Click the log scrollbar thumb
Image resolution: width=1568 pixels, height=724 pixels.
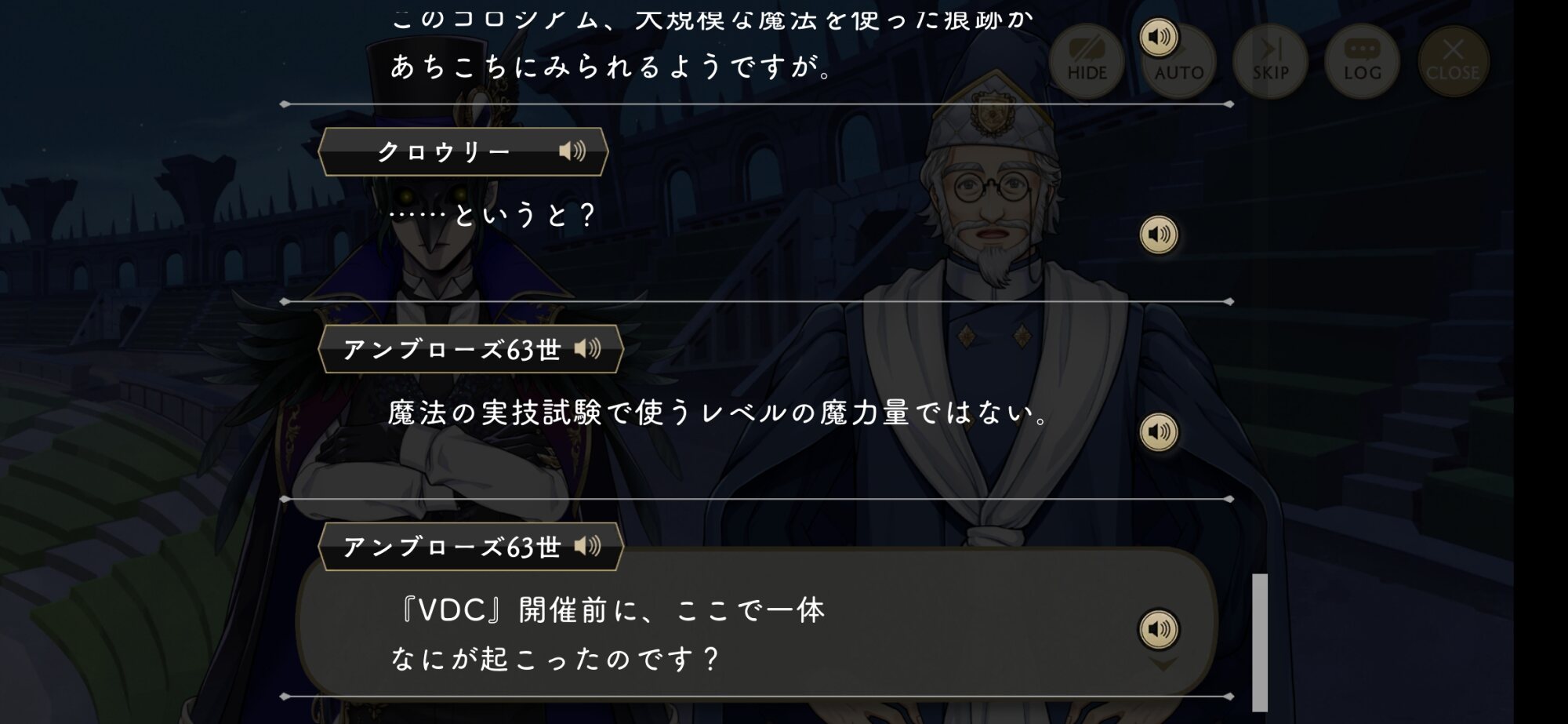tap(1260, 642)
